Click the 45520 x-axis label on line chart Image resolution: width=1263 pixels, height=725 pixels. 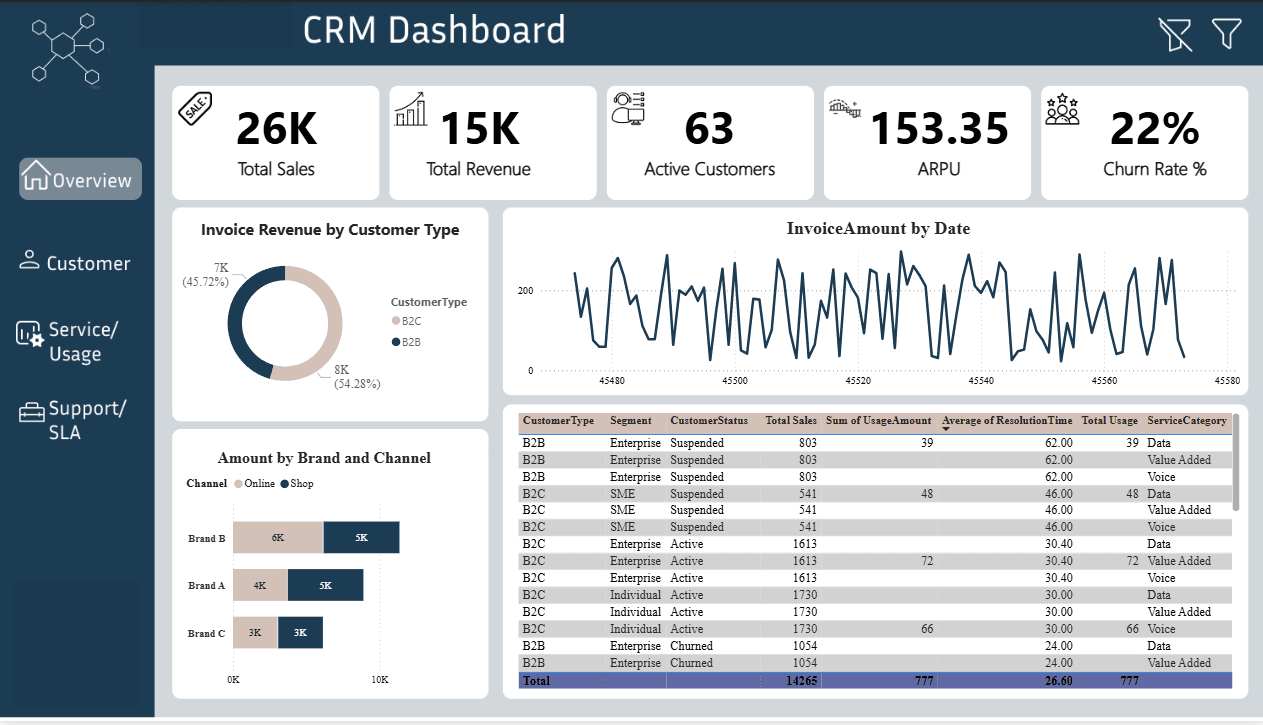(x=858, y=381)
